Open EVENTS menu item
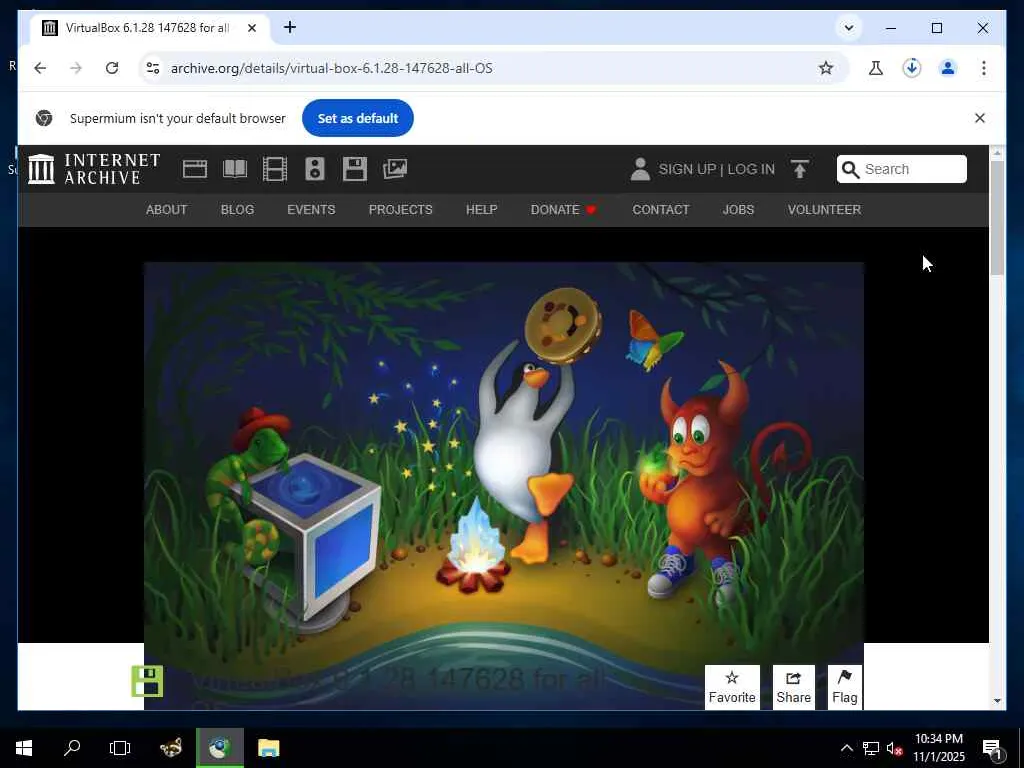The image size is (1024, 768). point(311,210)
